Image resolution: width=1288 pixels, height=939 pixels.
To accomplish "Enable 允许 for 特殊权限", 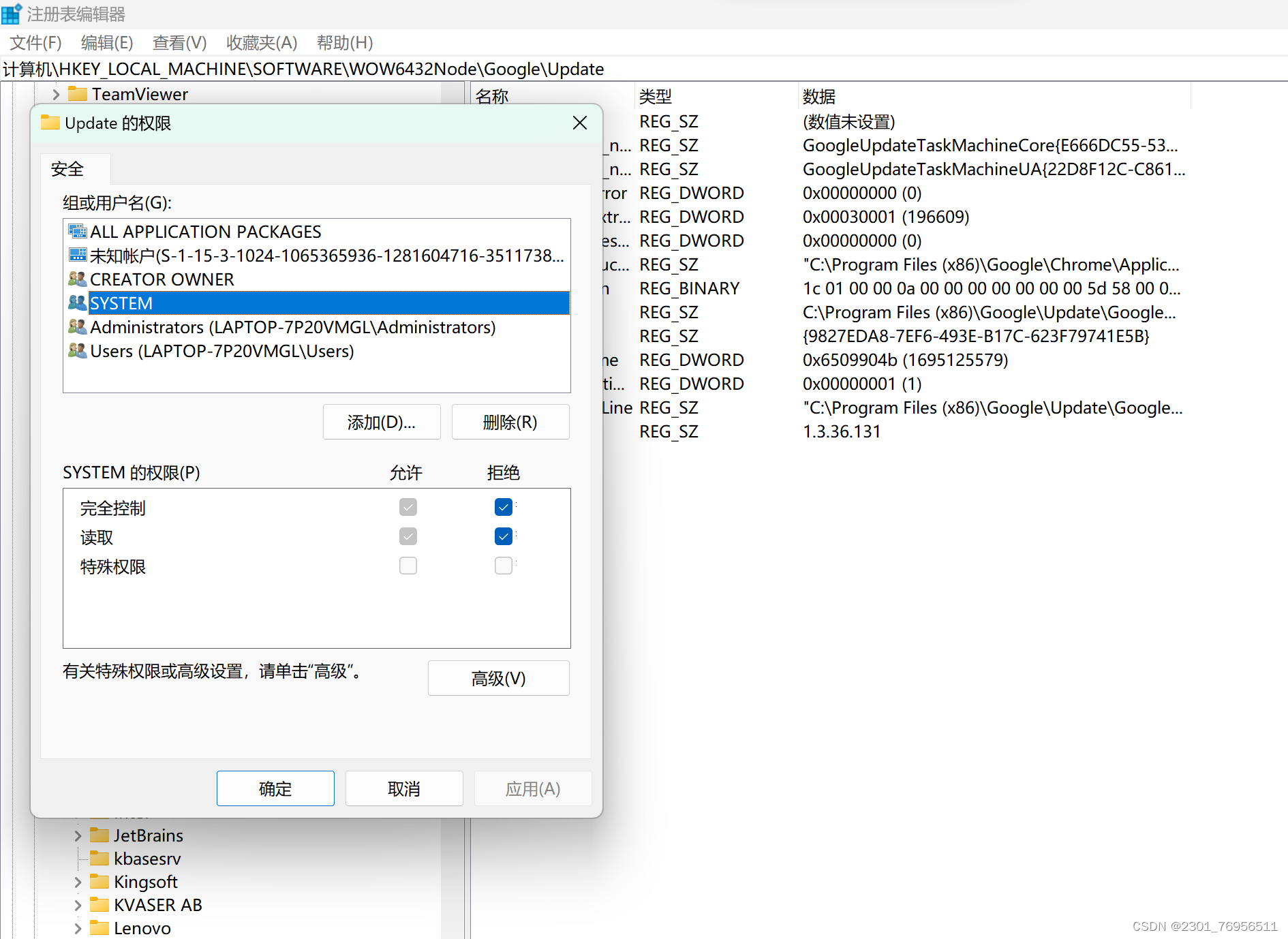I will [408, 566].
